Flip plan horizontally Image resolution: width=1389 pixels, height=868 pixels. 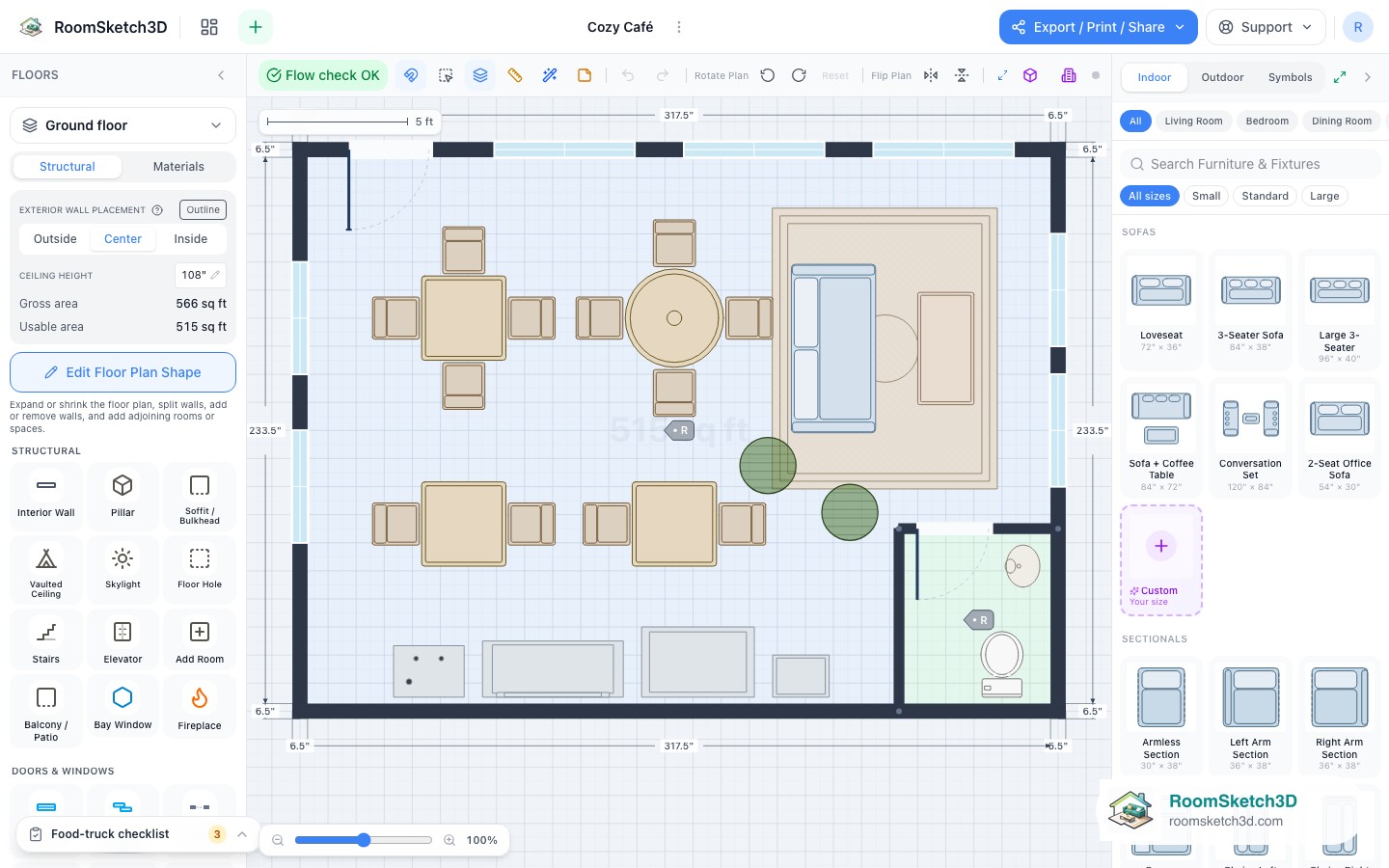pos(931,75)
